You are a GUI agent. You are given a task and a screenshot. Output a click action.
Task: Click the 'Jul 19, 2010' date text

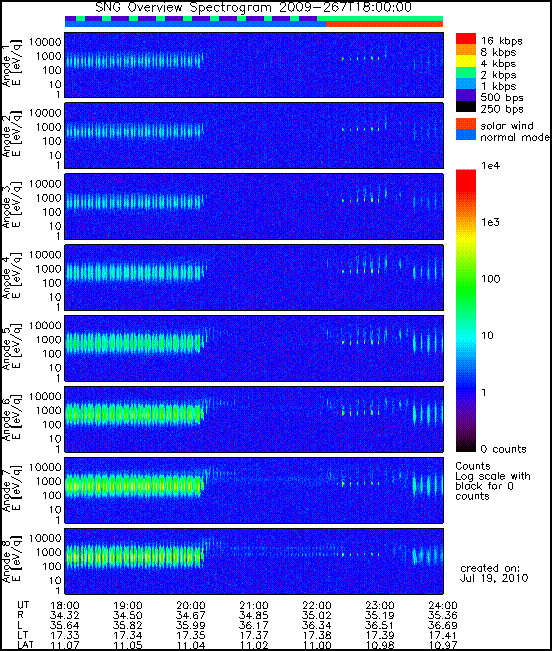(494, 578)
